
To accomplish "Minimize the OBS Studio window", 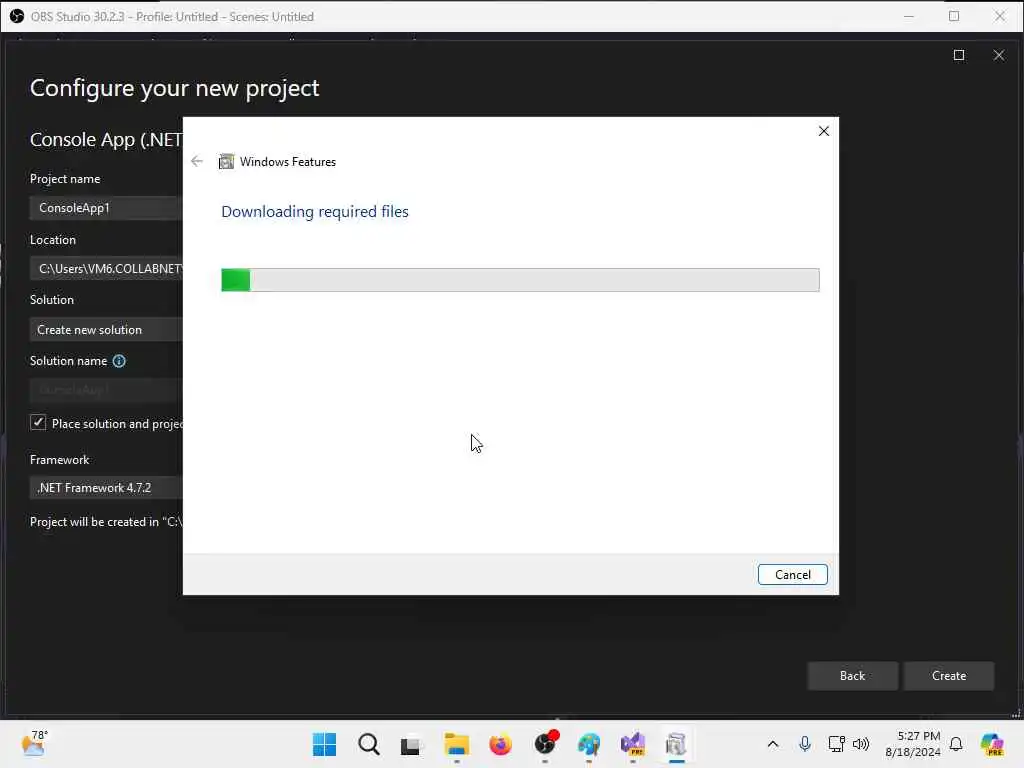I will tap(908, 16).
